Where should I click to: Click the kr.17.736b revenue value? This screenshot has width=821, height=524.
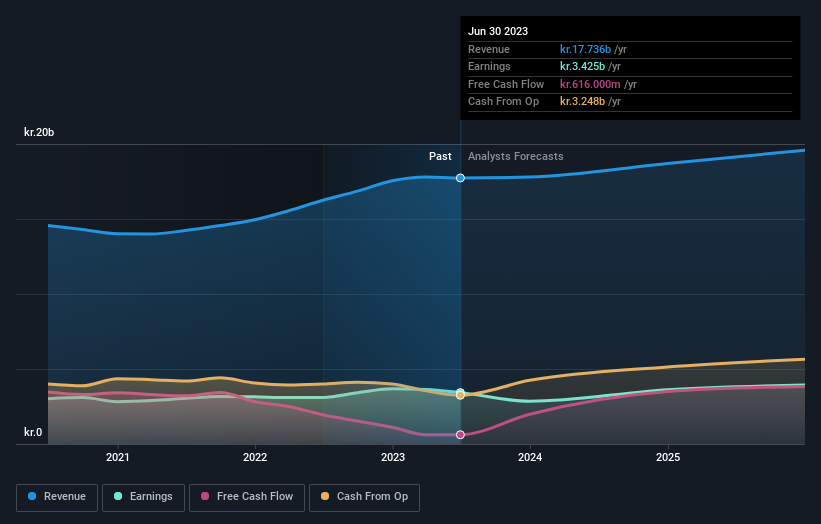pyautogui.click(x=585, y=49)
